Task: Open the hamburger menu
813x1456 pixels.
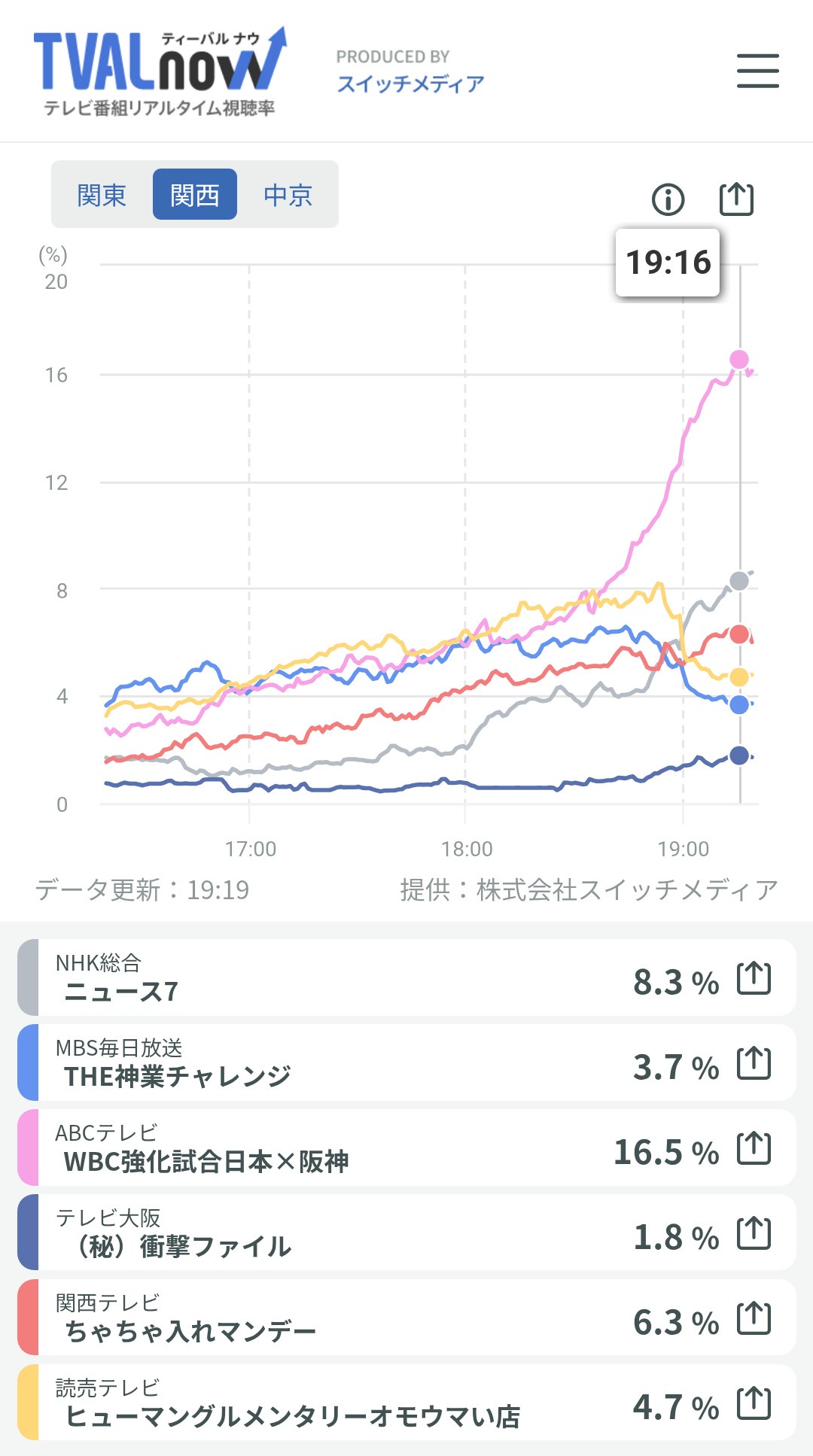Action: [x=757, y=71]
